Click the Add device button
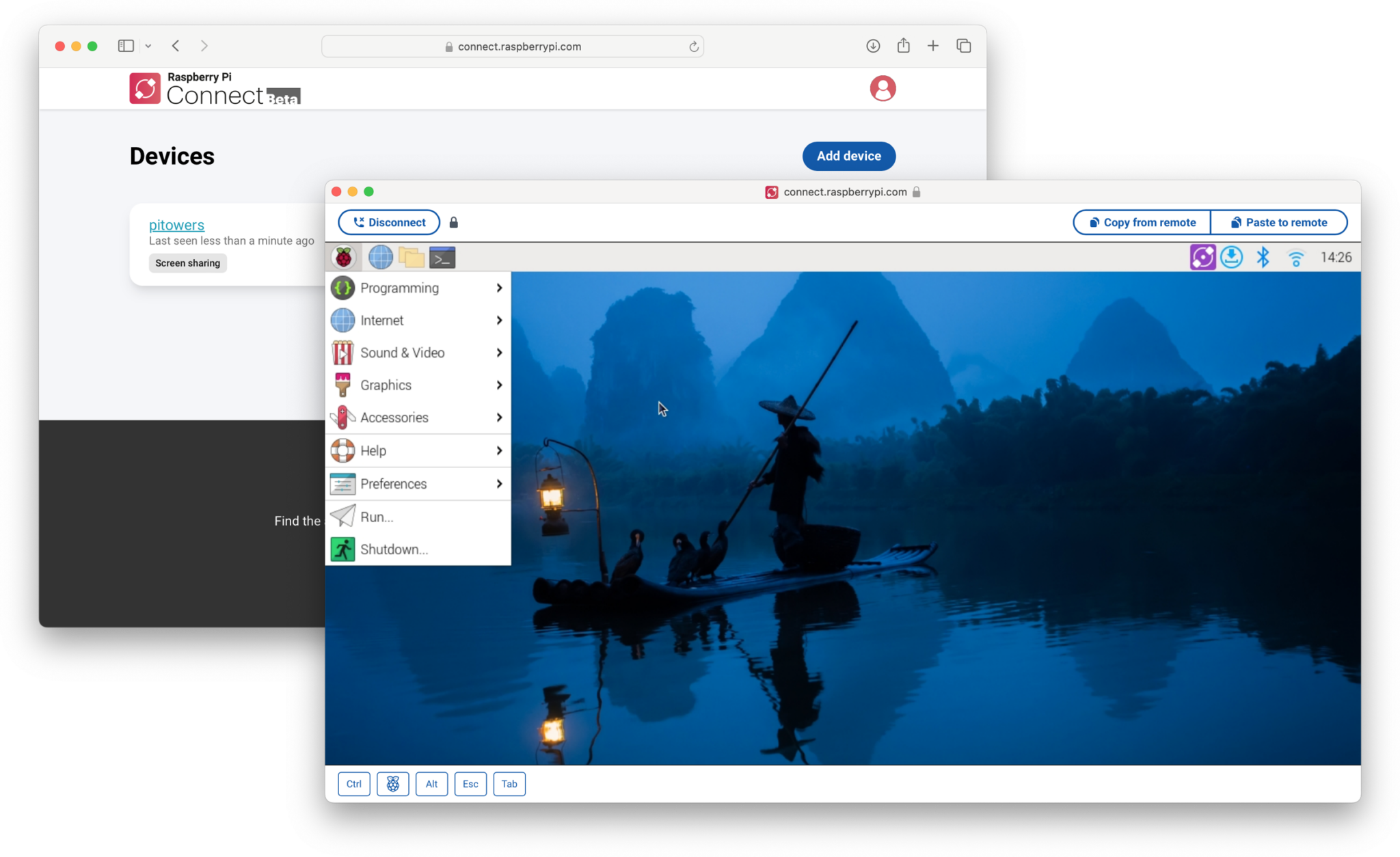The width and height of the screenshot is (1400, 857). (x=848, y=156)
